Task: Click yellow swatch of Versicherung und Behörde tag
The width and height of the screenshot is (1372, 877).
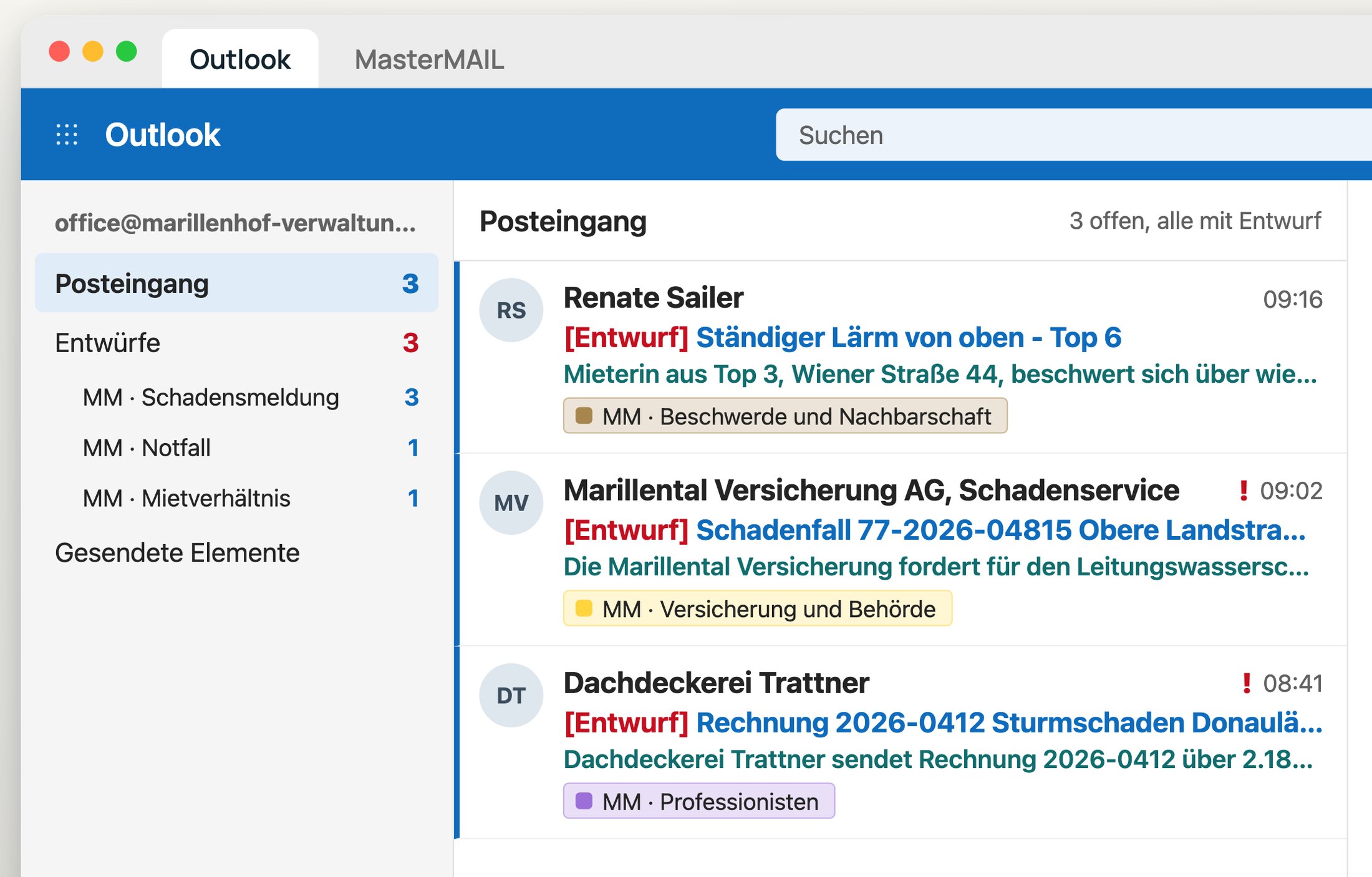Action: coord(584,608)
